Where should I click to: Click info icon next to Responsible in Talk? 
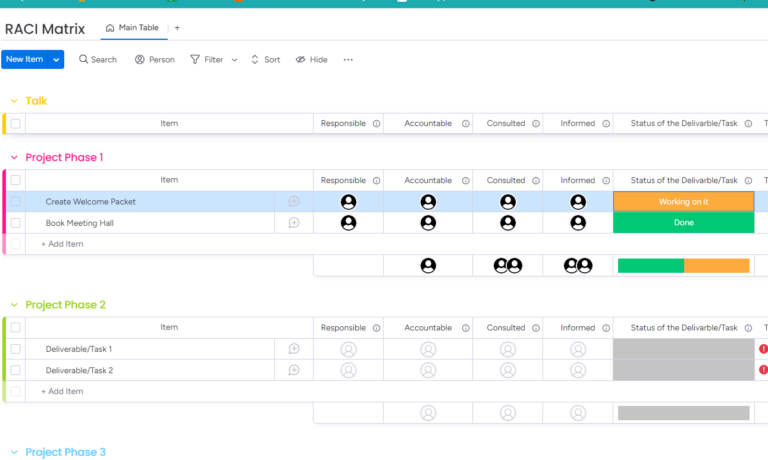click(x=377, y=124)
